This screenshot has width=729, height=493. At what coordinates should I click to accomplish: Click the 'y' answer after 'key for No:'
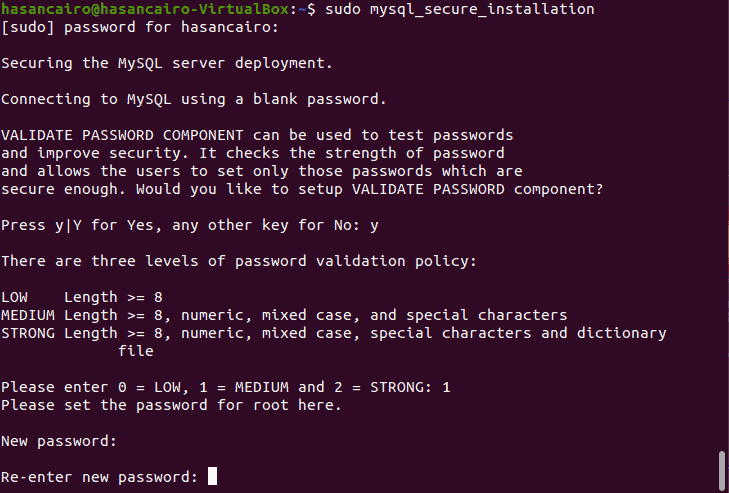(x=374, y=226)
